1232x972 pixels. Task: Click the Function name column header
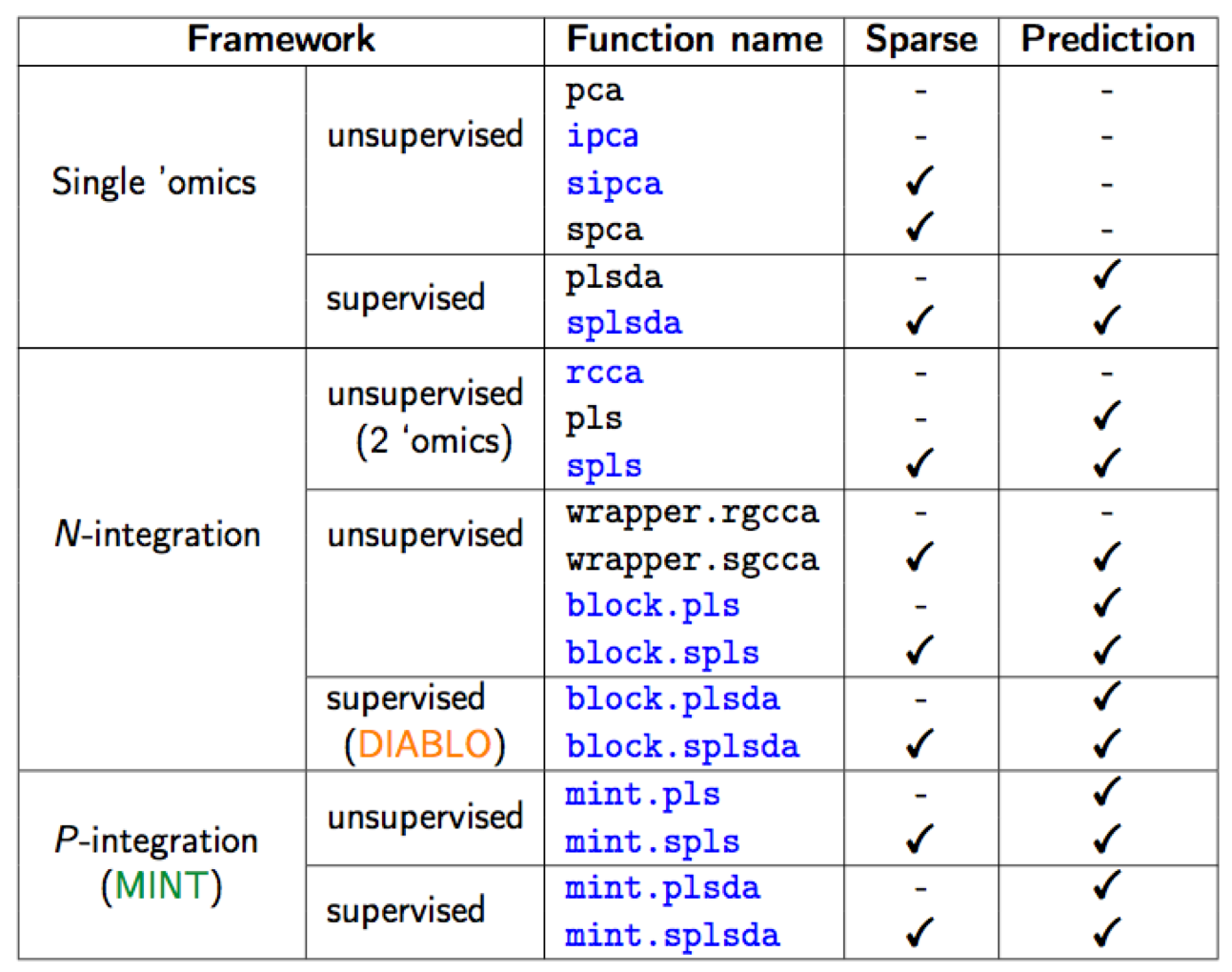[694, 40]
